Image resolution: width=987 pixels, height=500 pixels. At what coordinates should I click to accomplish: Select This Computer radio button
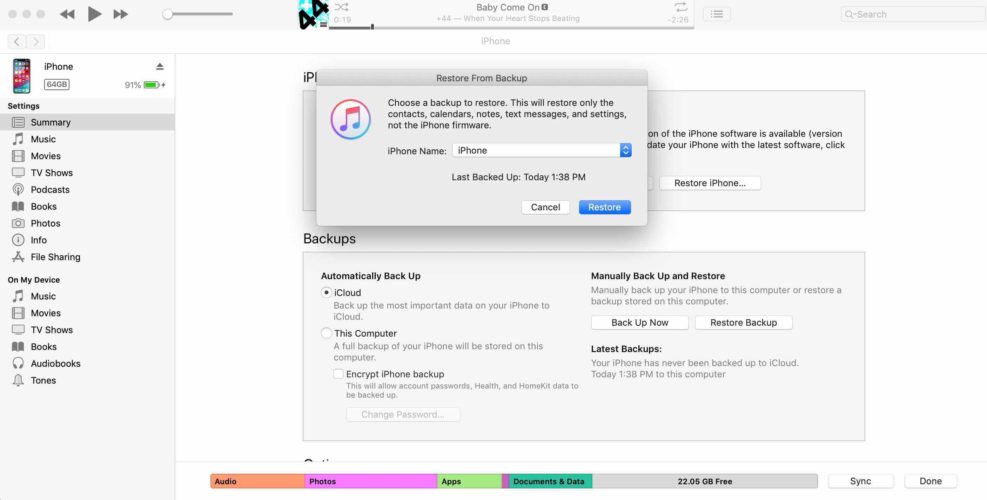326,333
